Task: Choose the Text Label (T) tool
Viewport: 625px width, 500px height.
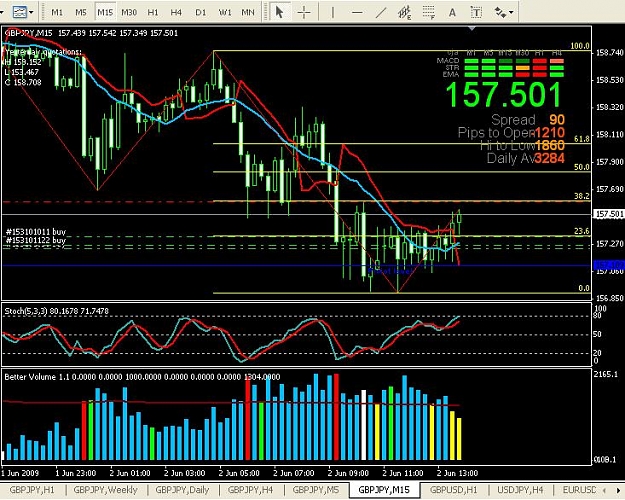Action: coord(476,12)
